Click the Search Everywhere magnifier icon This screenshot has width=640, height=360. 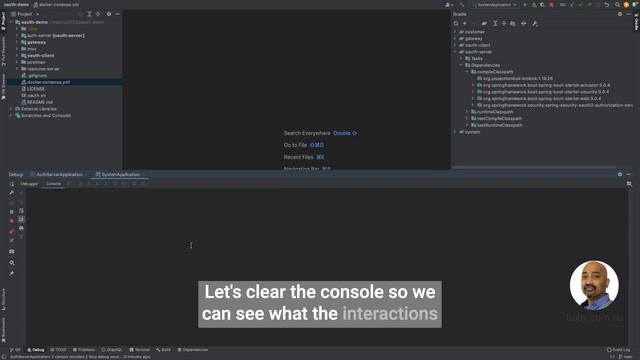(x=617, y=4)
